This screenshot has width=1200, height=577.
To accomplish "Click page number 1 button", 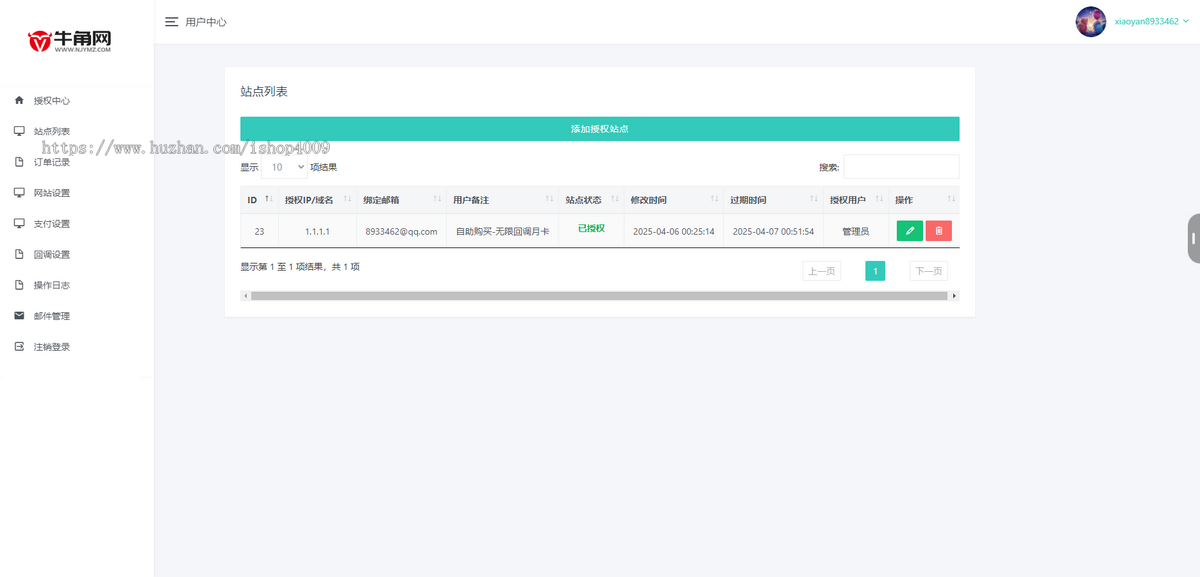I will [x=875, y=271].
